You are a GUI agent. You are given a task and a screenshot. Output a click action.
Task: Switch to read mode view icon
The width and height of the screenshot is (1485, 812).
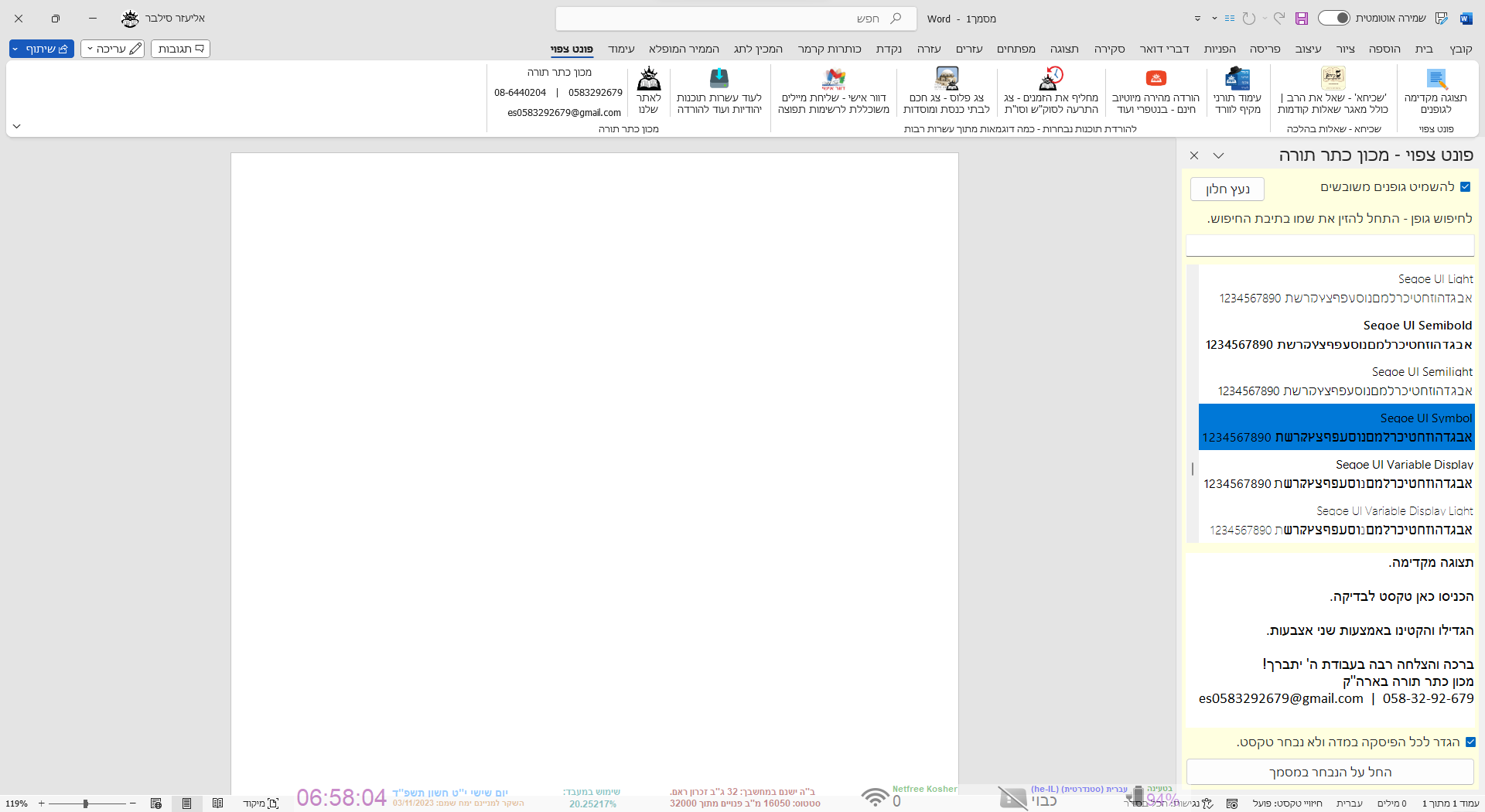[218, 803]
